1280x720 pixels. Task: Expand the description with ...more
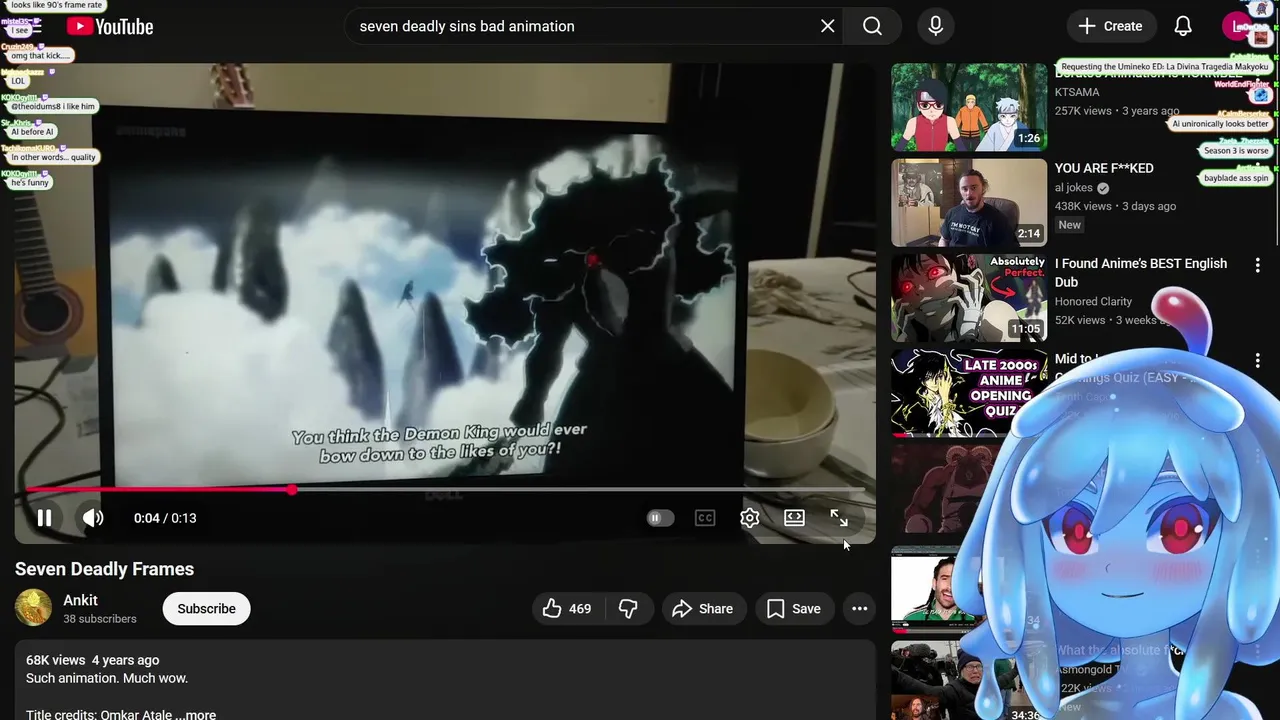pyautogui.click(x=195, y=715)
